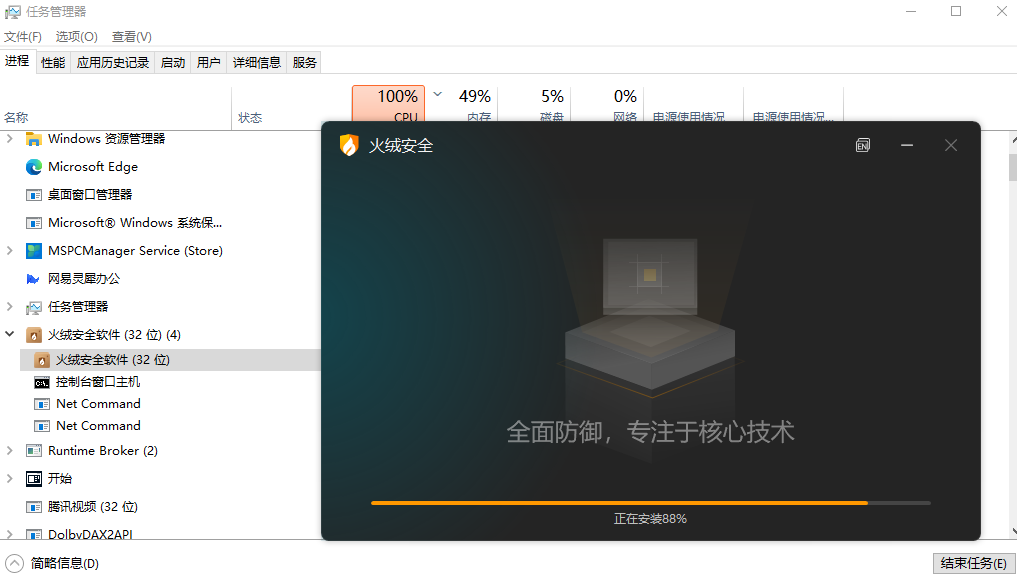Switch to the 用户 tab

[x=209, y=62]
